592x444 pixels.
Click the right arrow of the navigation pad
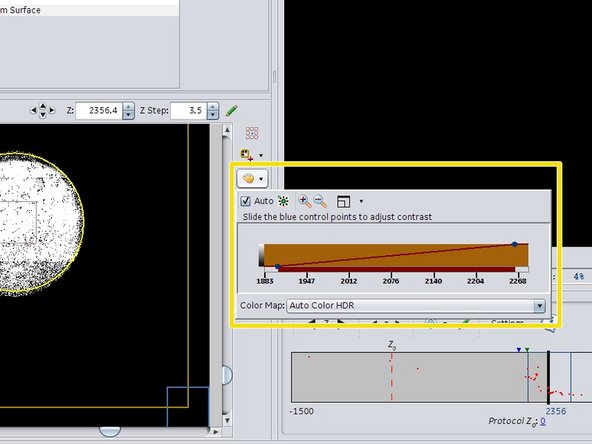click(x=52, y=110)
